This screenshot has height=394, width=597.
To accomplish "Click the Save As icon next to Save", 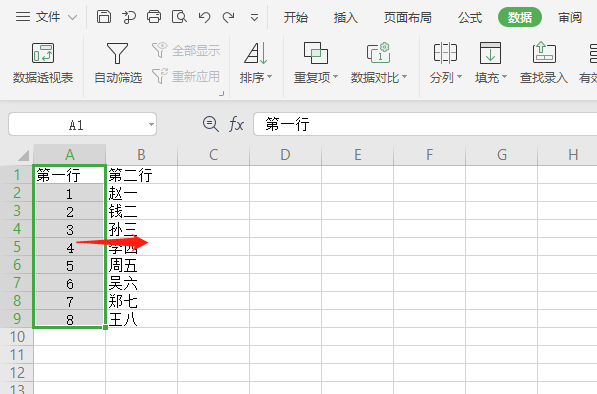I will tap(129, 17).
